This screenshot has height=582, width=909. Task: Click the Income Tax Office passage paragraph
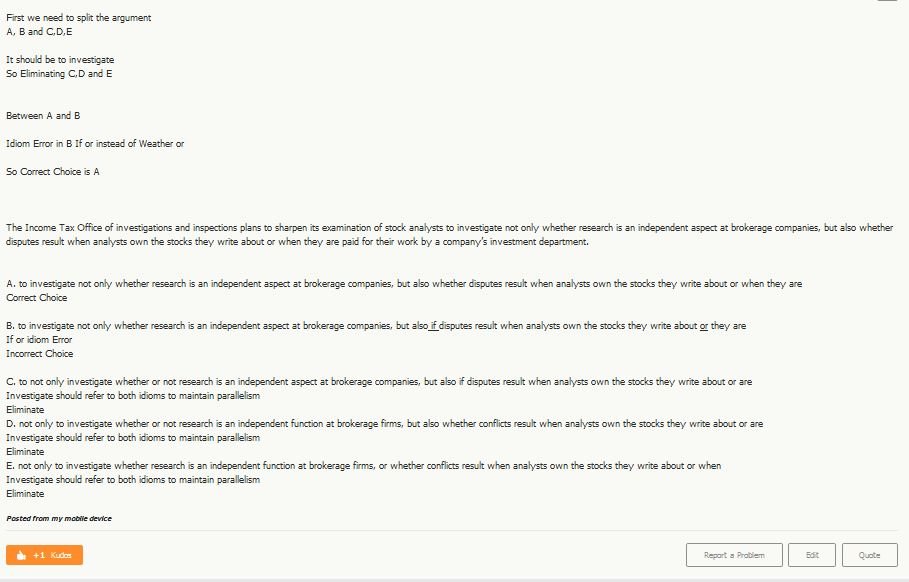click(x=449, y=235)
